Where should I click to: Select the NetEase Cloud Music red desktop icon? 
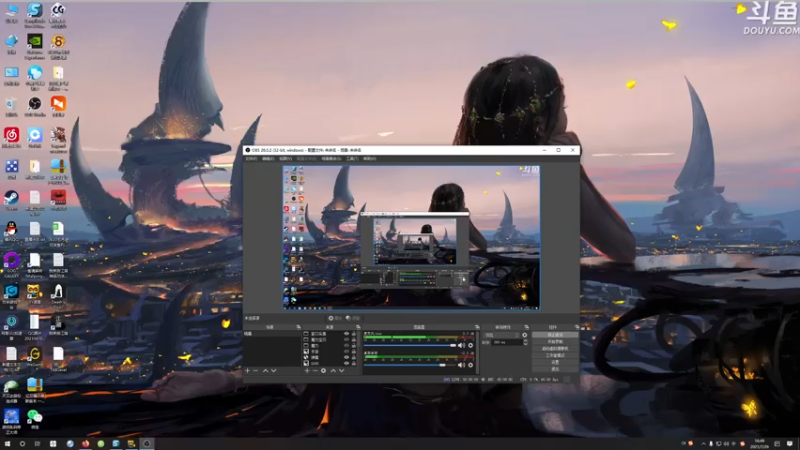click(11, 138)
